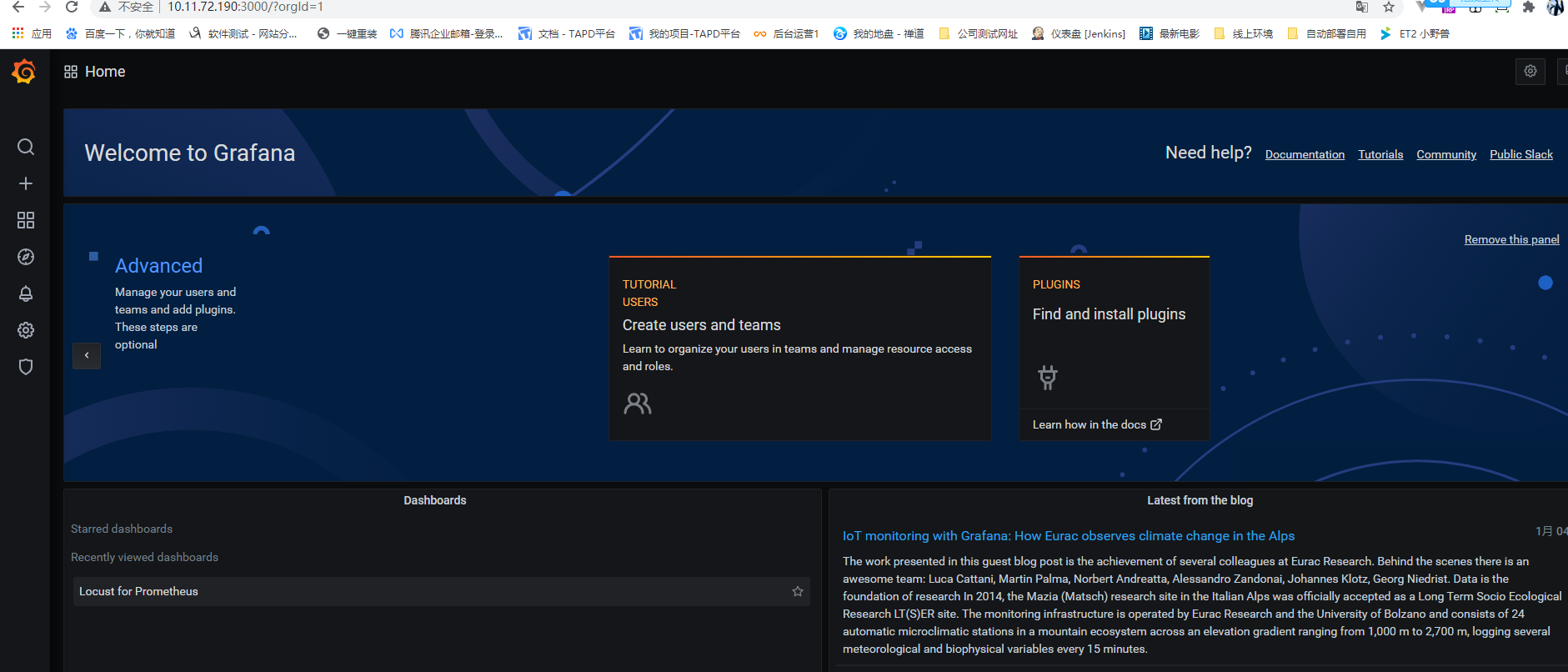
Task: Open the Documentation help link
Action: tap(1305, 154)
